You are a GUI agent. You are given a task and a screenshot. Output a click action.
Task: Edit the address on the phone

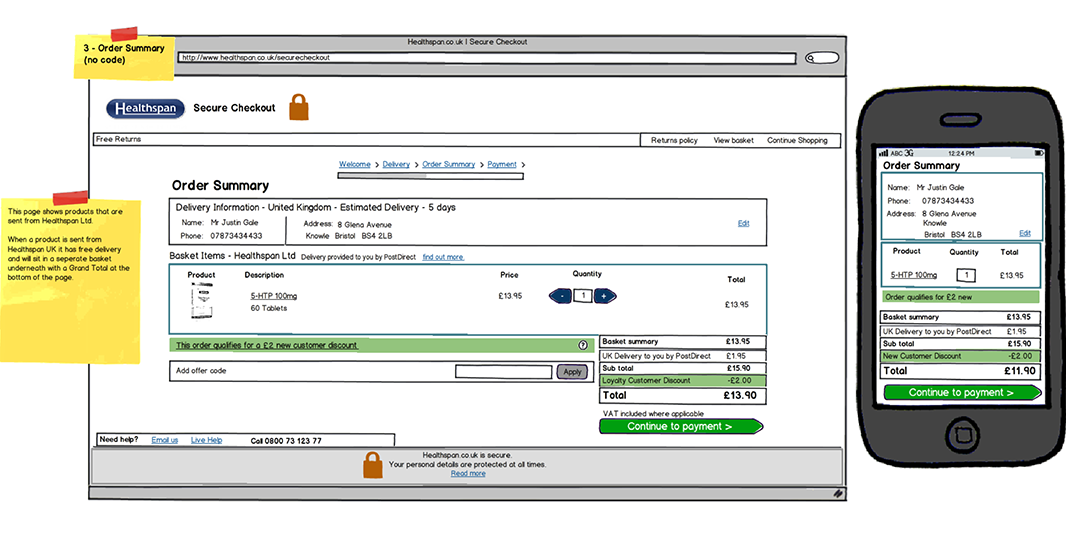(1025, 233)
